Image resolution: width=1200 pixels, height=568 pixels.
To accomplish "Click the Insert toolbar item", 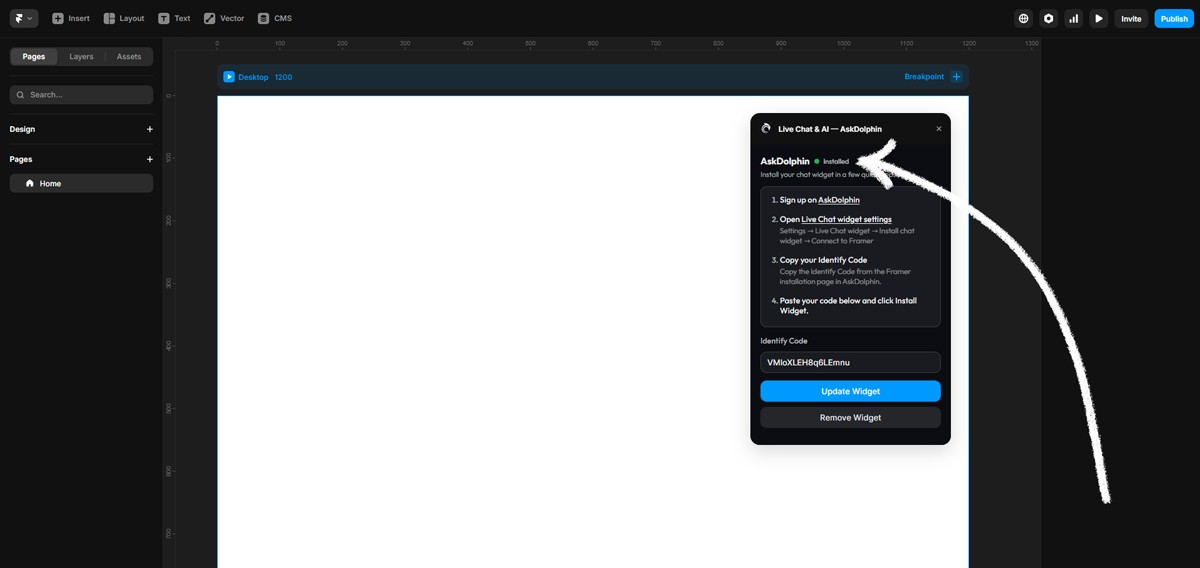I will 71,18.
